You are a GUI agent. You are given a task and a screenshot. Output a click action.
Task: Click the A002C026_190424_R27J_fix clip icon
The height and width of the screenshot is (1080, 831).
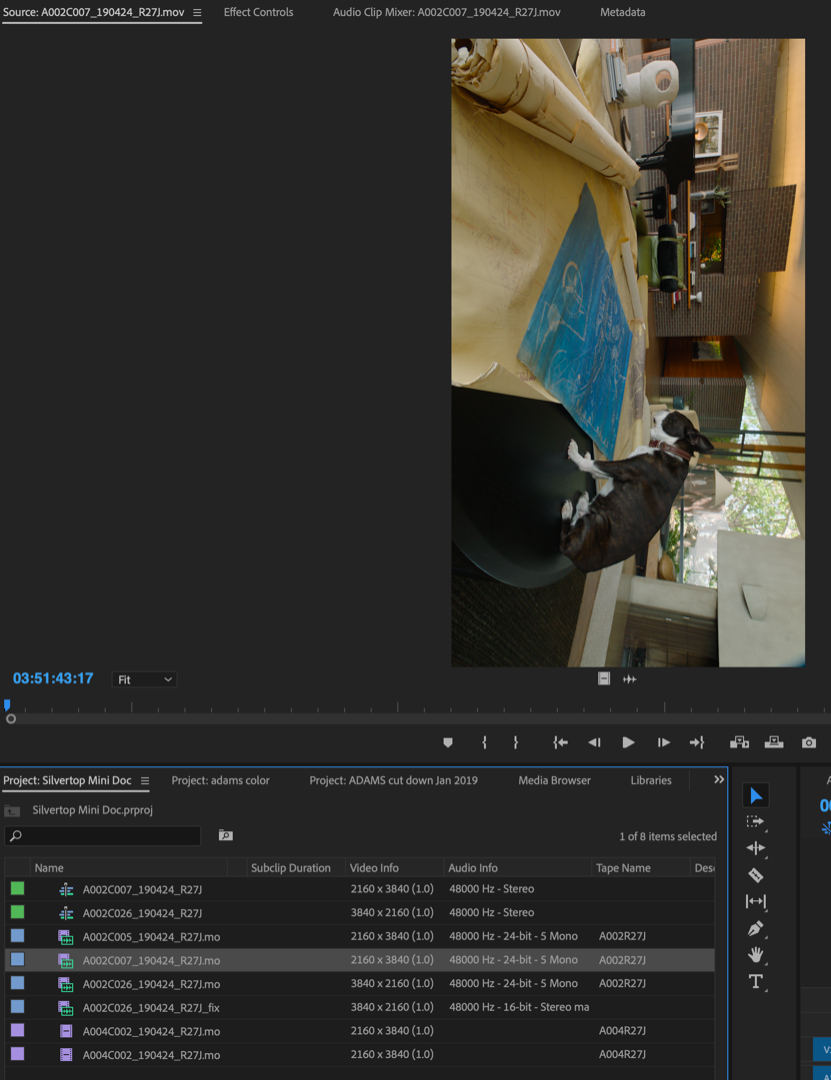(65, 1008)
